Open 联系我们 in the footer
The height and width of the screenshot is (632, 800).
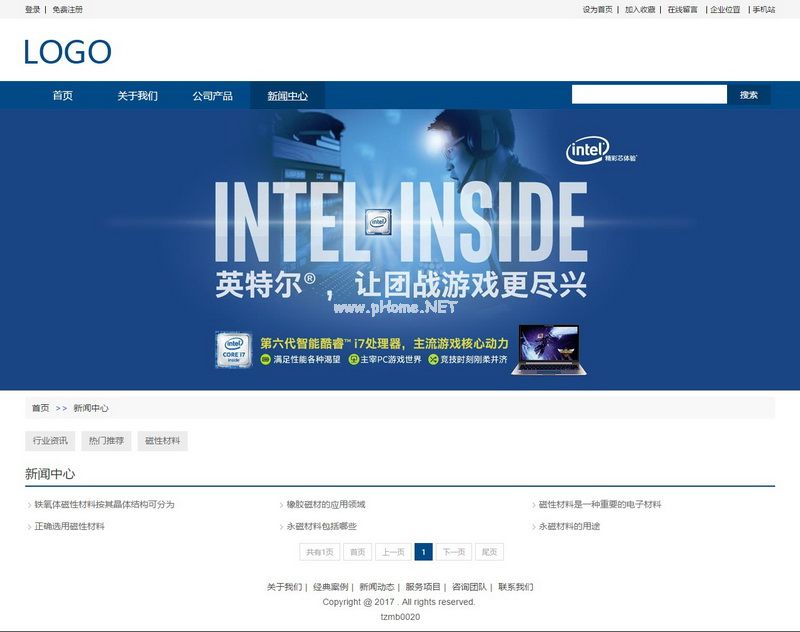[x=516, y=587]
